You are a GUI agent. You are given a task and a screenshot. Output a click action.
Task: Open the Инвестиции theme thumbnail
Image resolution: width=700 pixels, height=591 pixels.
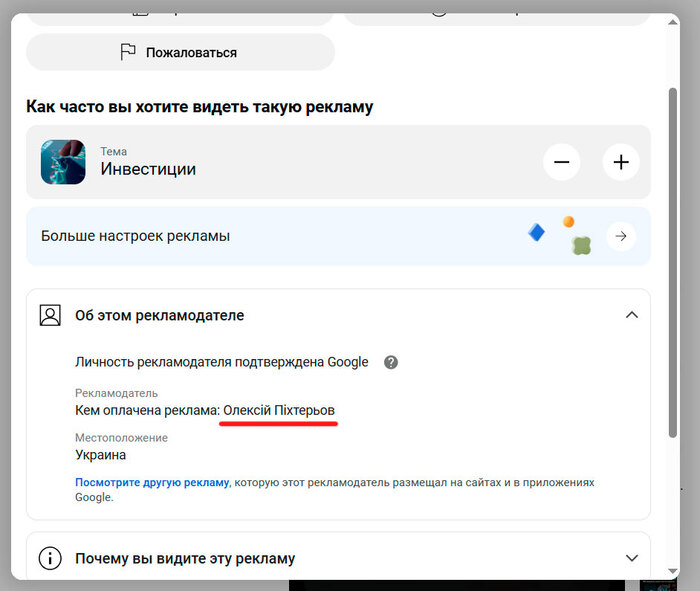63,162
